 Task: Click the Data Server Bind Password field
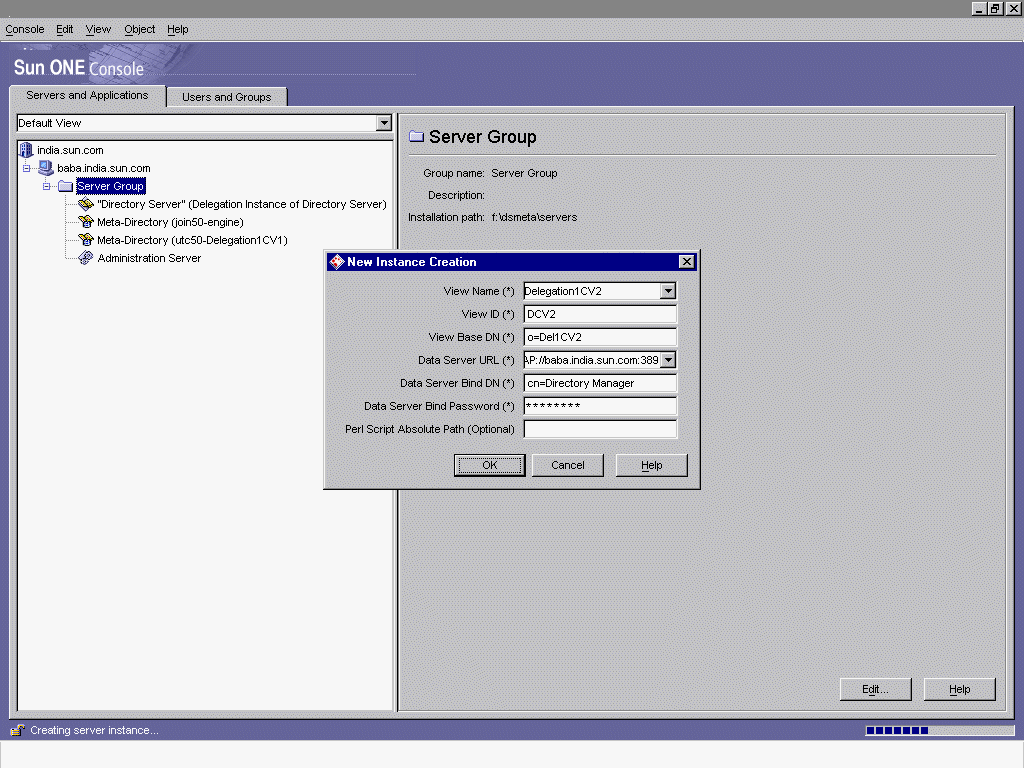coord(600,406)
